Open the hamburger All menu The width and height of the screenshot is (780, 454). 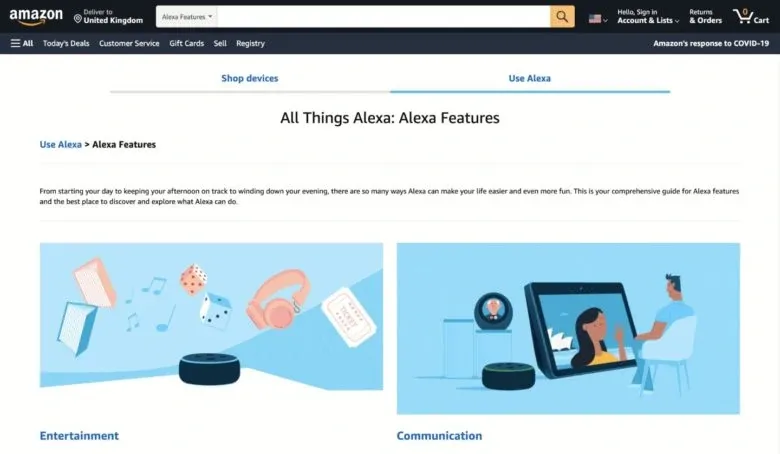22,43
